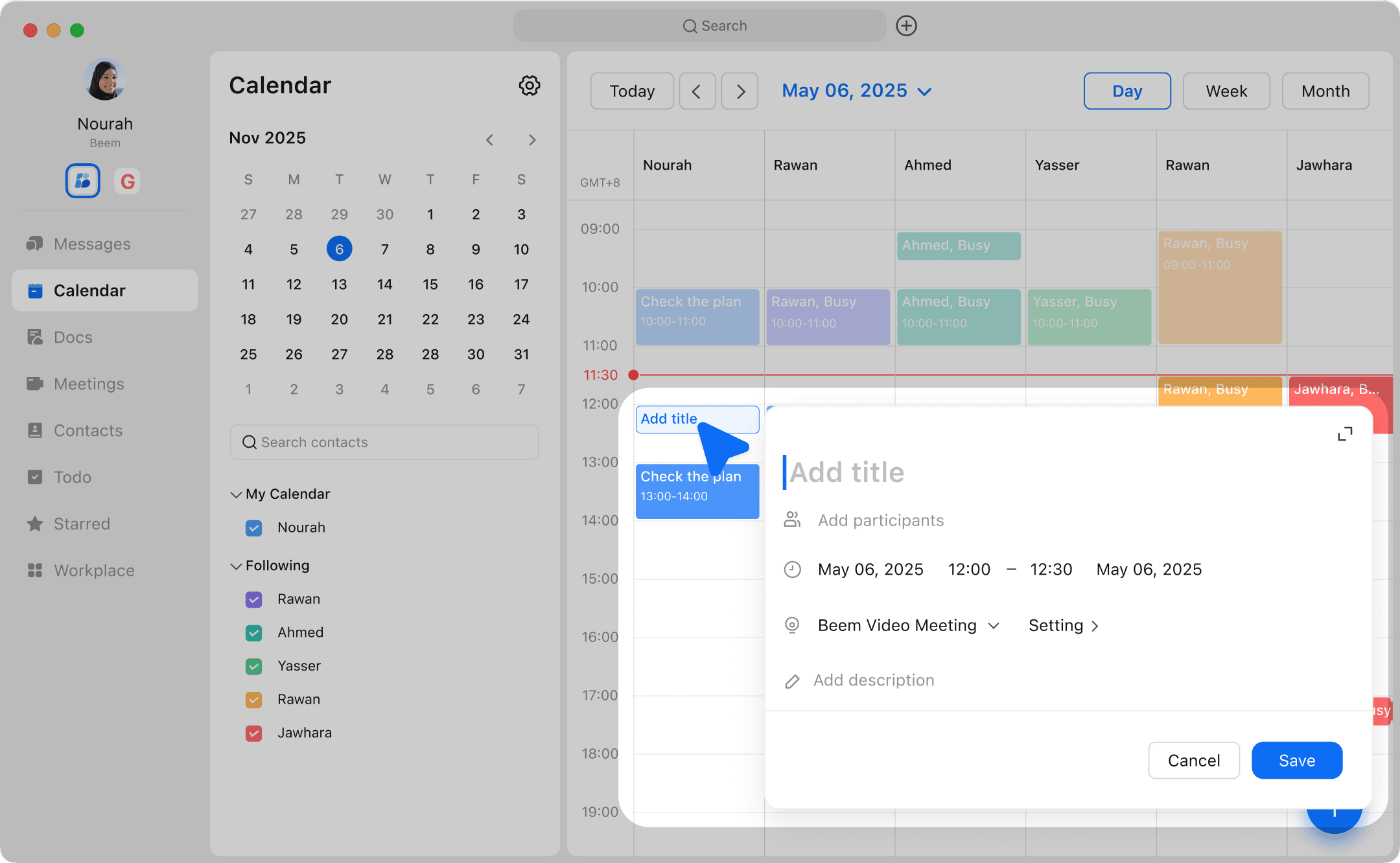Open the May 06, 2025 date dropdown
1400x863 pixels.
point(856,91)
